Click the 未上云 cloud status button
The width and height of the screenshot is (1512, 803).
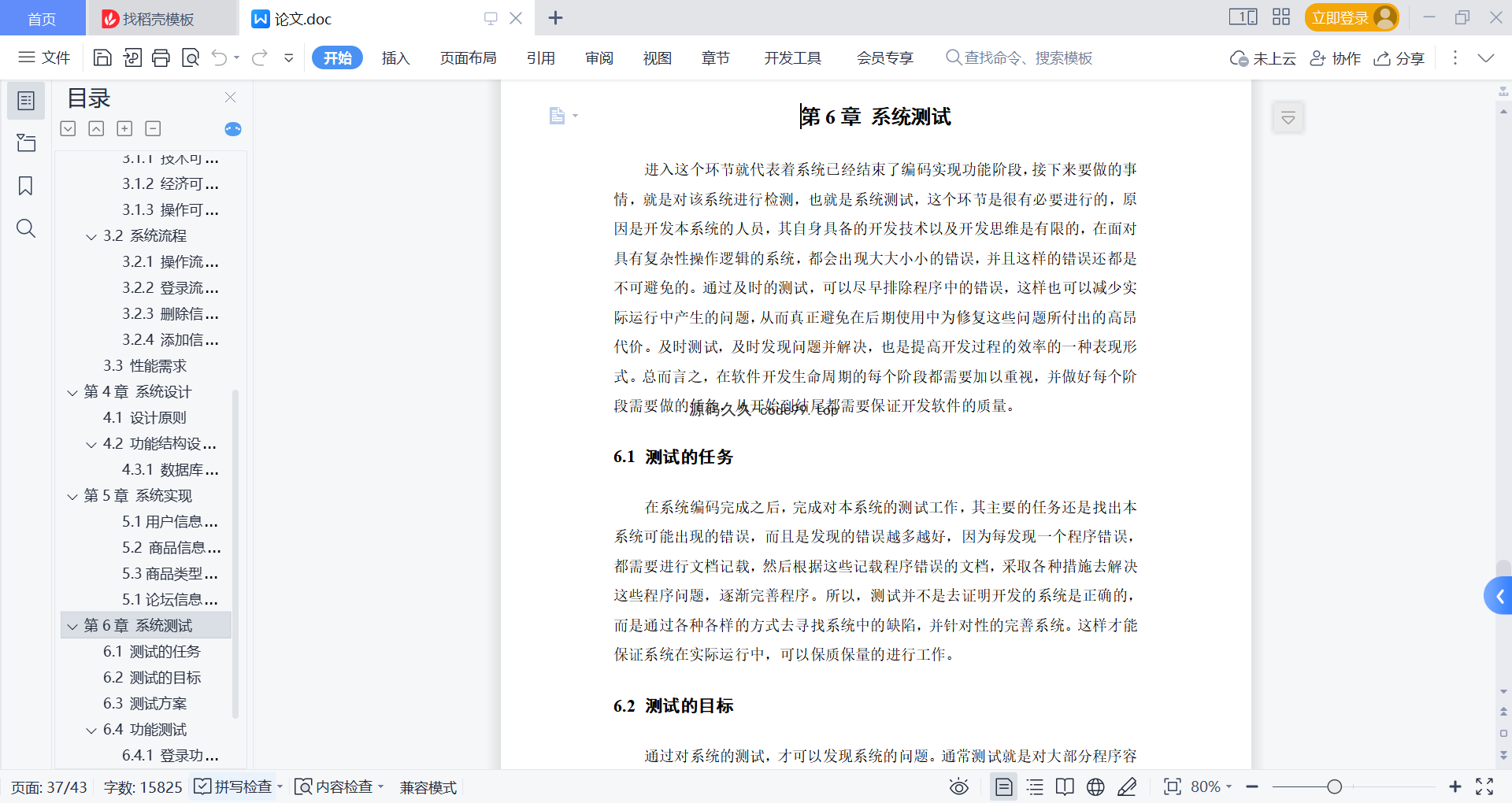coord(1262,58)
